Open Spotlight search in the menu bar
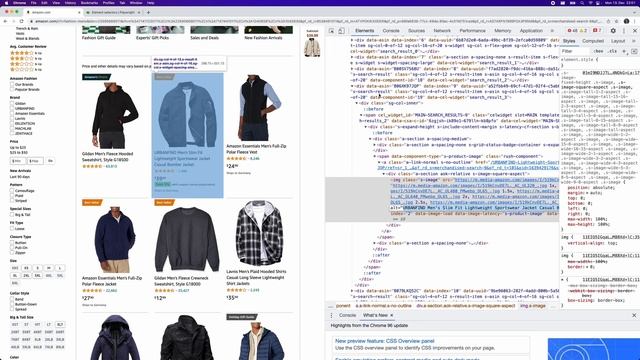The height and width of the screenshot is (360, 640). [x=582, y=3]
